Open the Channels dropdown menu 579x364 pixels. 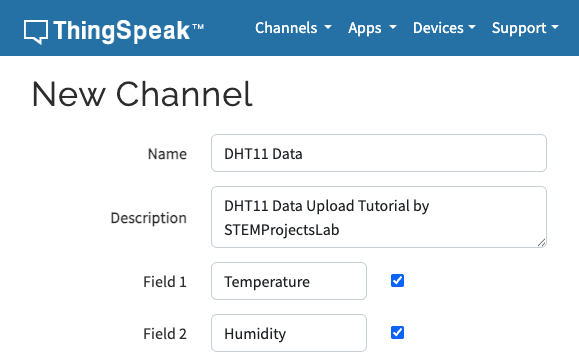pos(293,28)
